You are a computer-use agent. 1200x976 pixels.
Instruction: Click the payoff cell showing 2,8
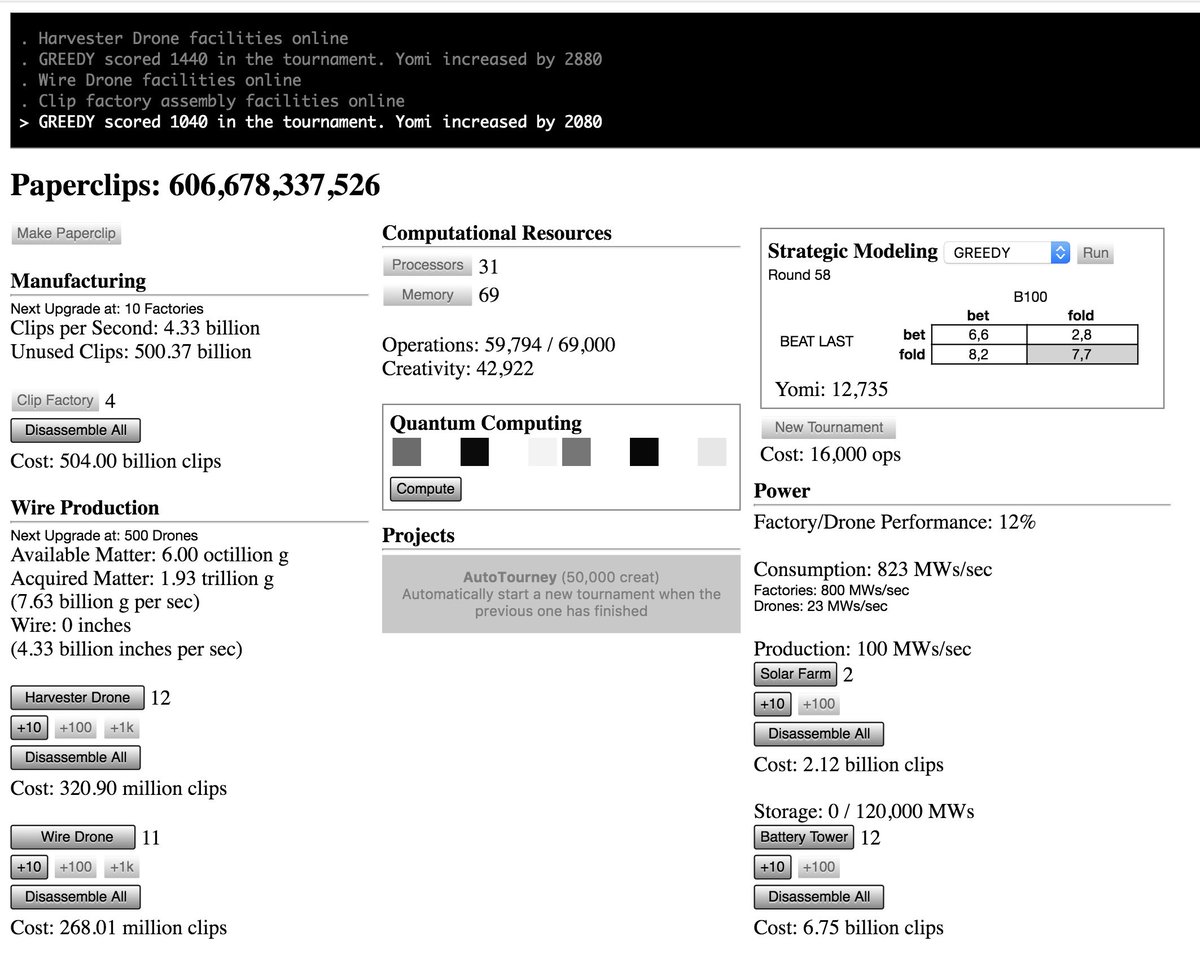pos(1082,335)
